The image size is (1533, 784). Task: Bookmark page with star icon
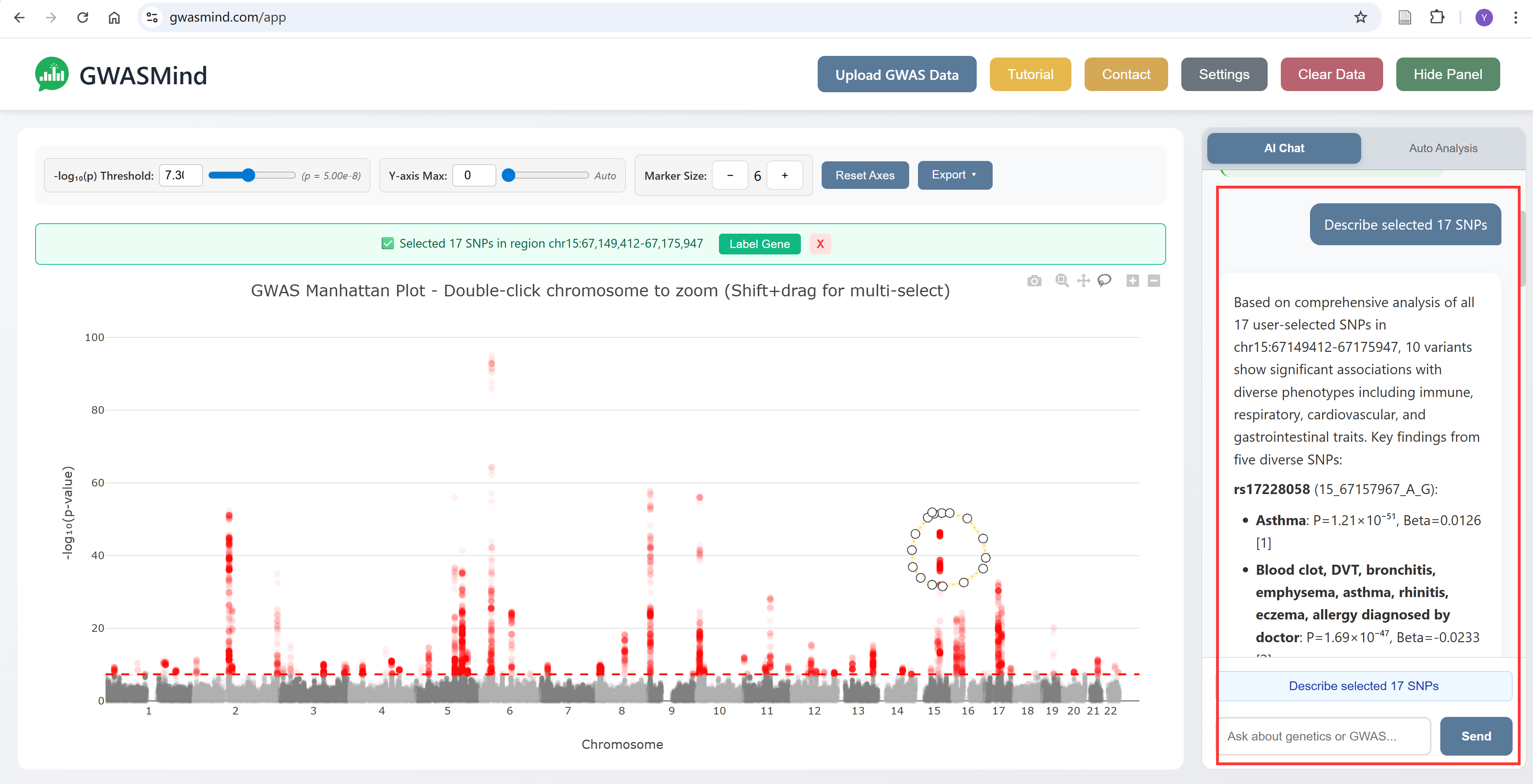1360,17
